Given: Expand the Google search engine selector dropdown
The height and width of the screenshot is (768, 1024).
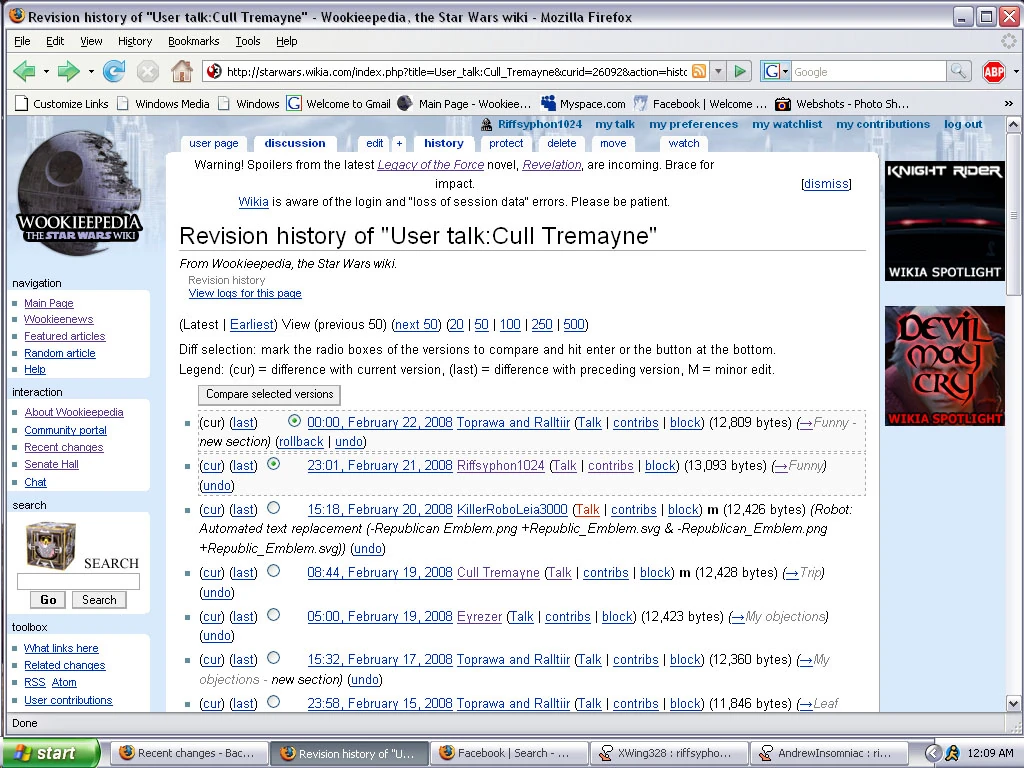Looking at the screenshot, I should (x=776, y=71).
